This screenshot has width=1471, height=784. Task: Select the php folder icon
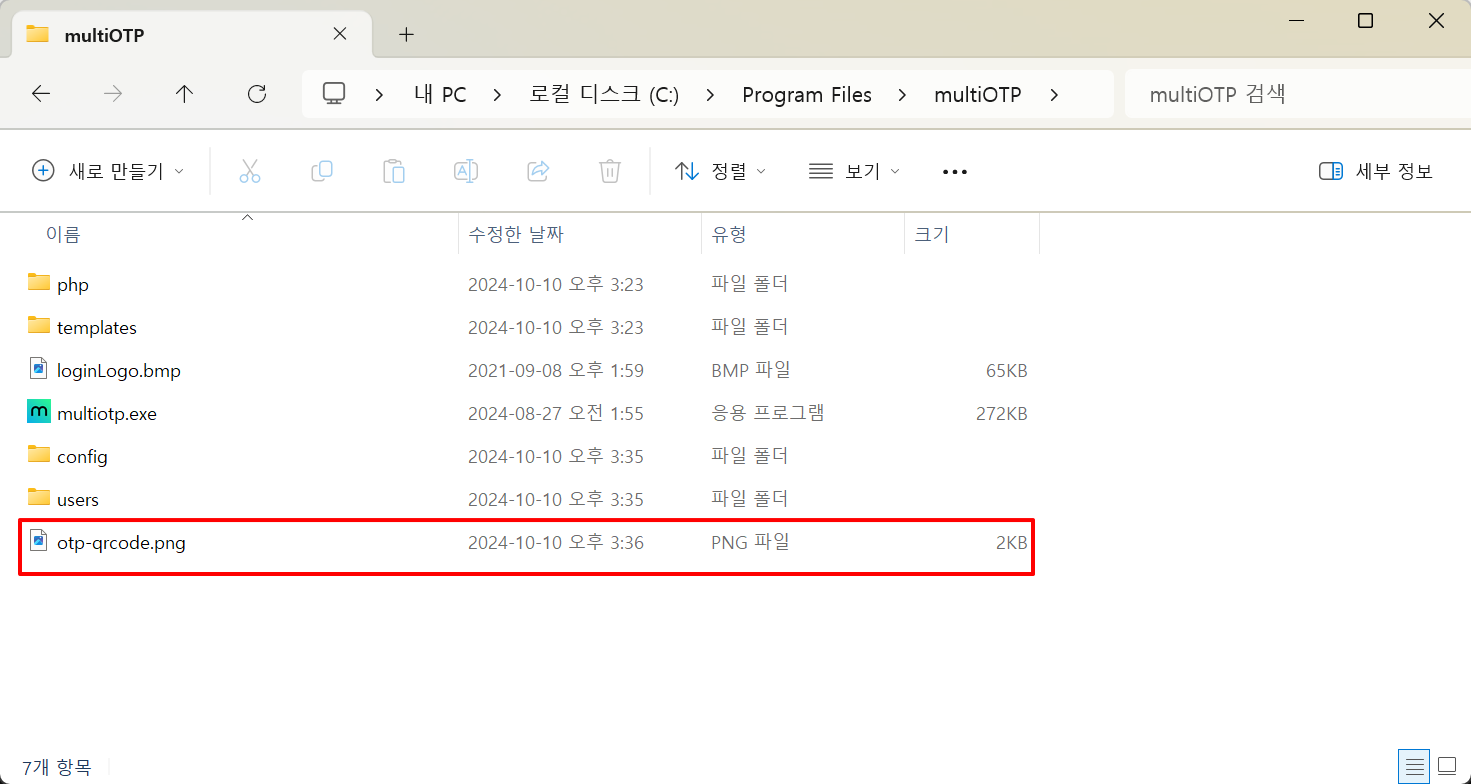(39, 283)
